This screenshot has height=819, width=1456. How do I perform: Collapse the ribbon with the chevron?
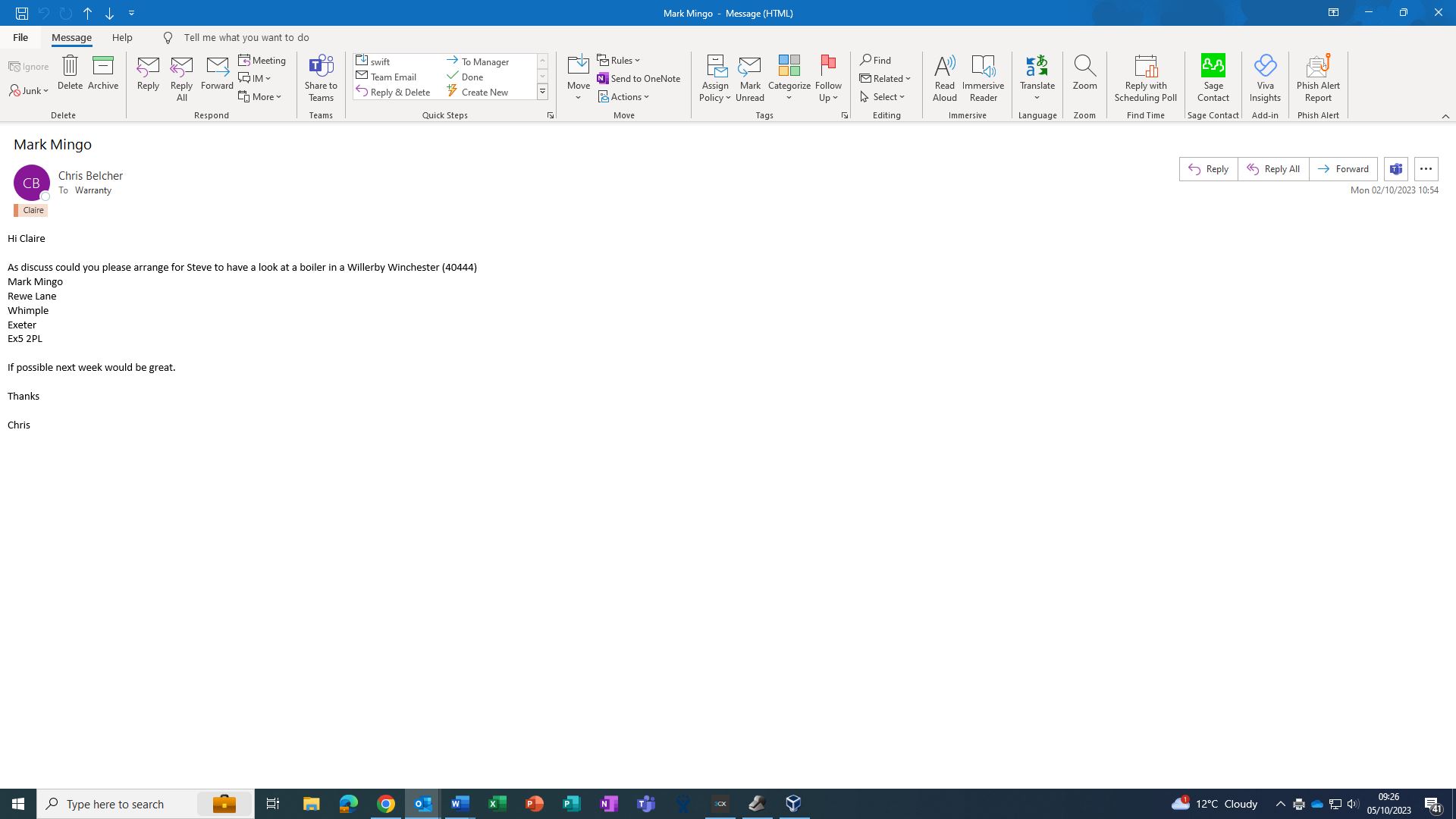click(x=1445, y=116)
